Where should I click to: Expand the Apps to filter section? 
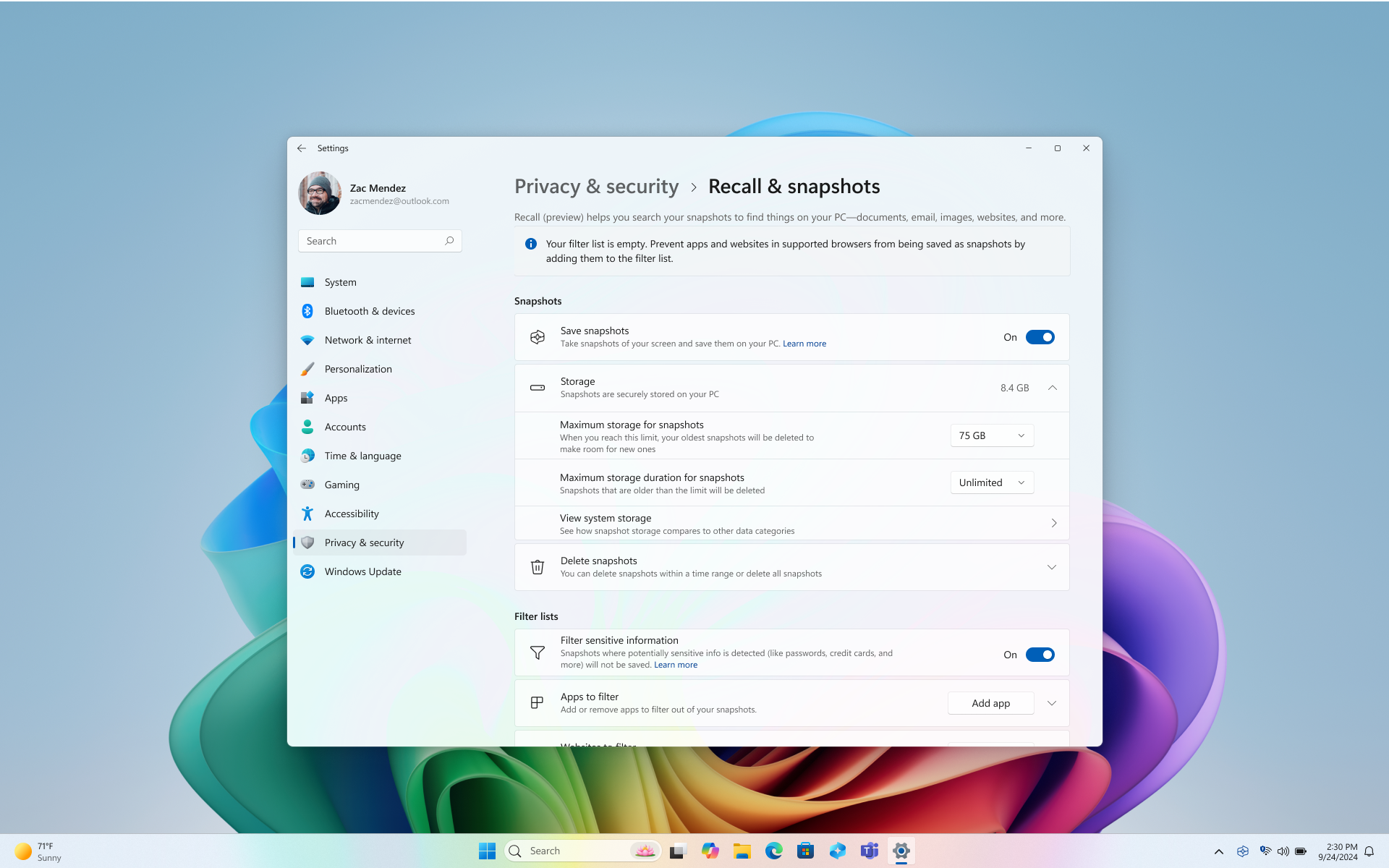pos(1052,702)
